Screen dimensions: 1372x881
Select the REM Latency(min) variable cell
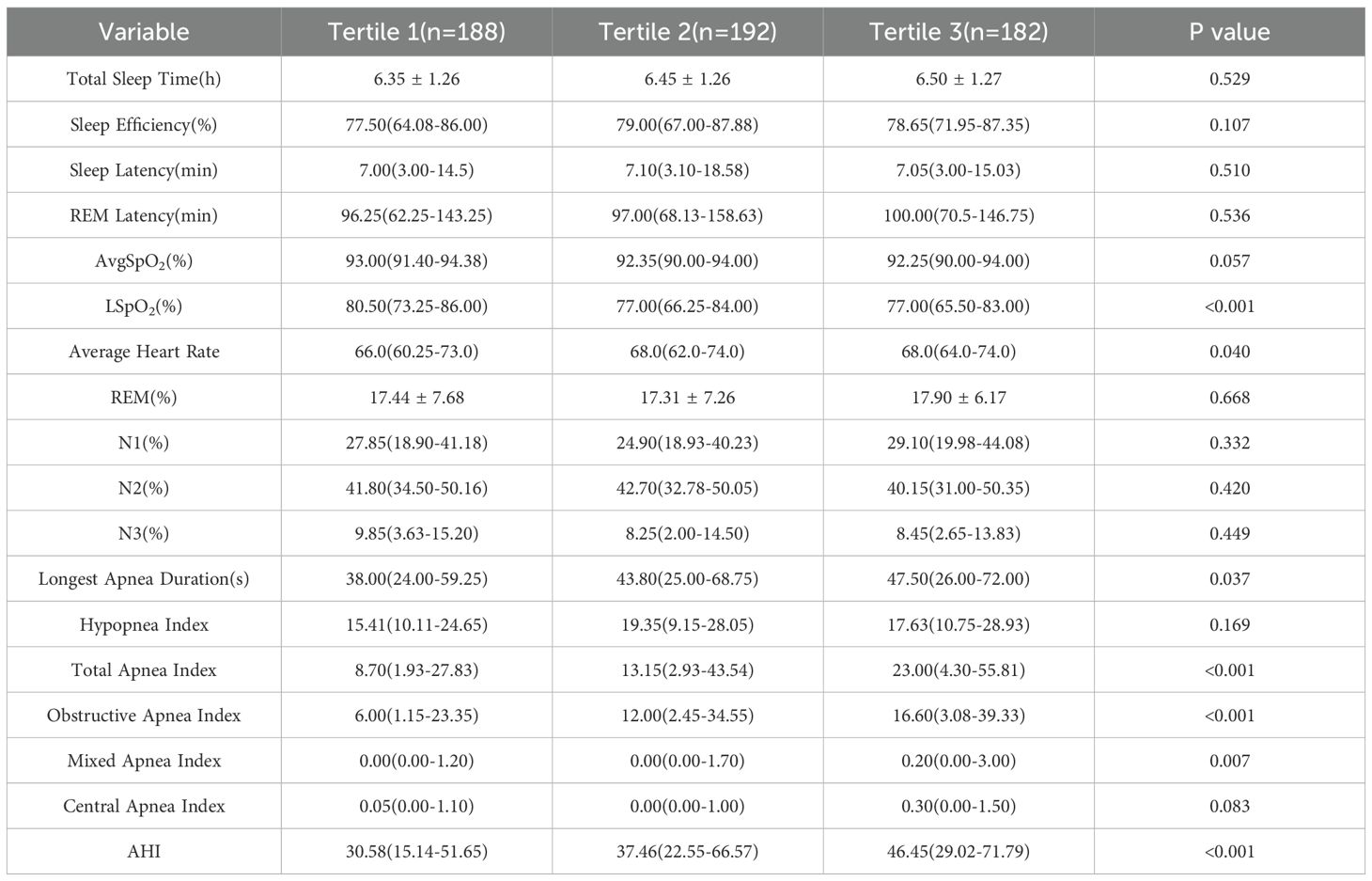click(144, 215)
